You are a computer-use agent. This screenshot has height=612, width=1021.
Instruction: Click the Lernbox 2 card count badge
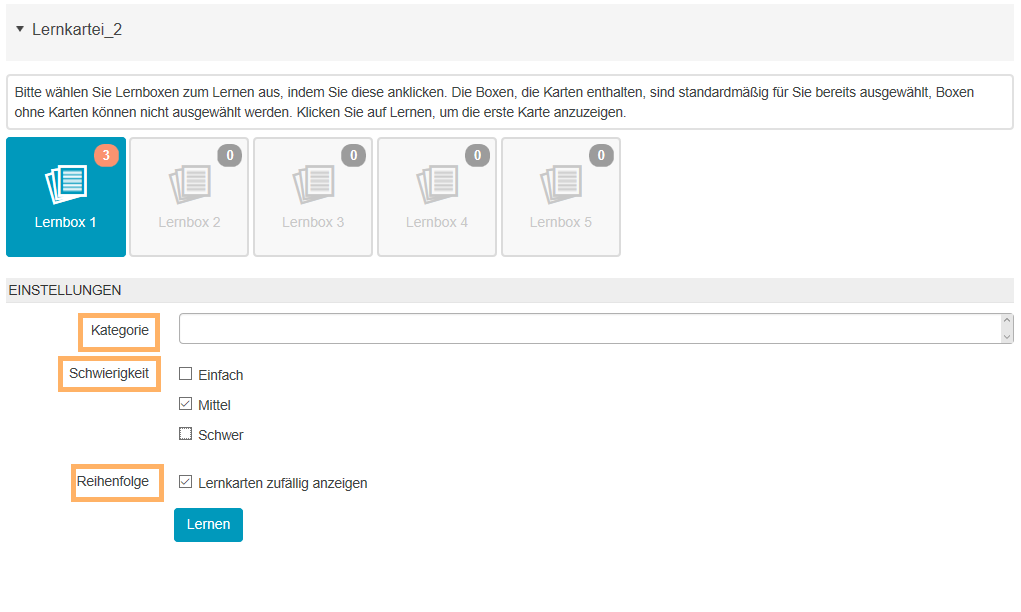(230, 155)
